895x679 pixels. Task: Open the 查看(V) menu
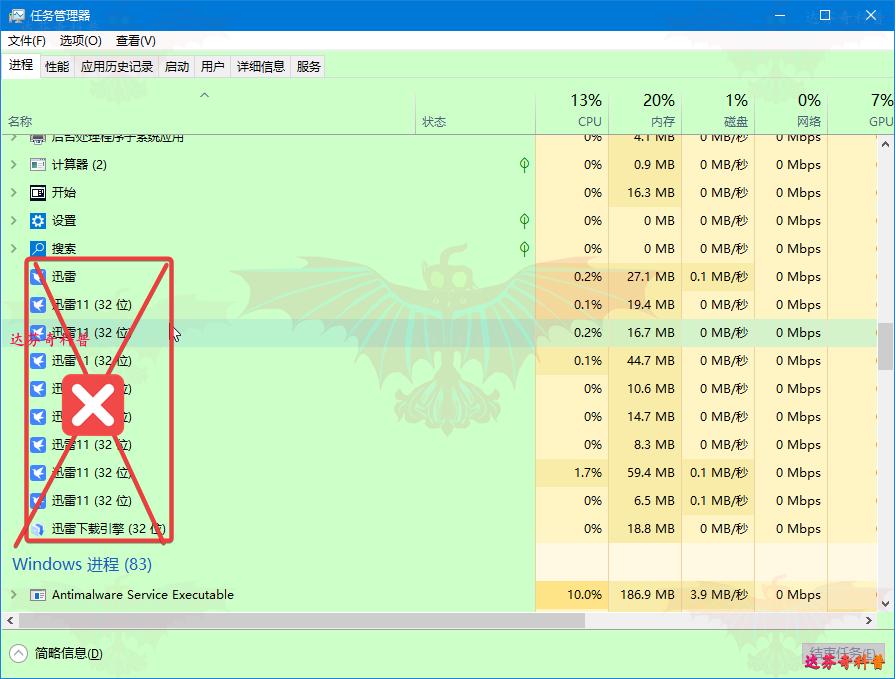(x=135, y=41)
